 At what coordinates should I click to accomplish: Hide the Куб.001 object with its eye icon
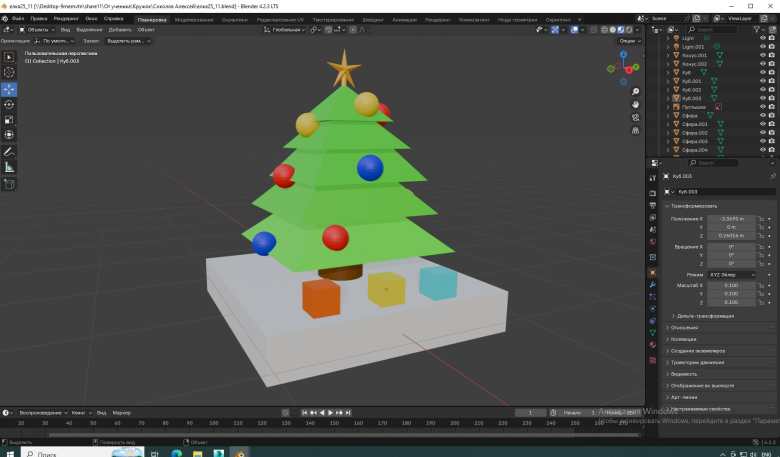point(764,81)
